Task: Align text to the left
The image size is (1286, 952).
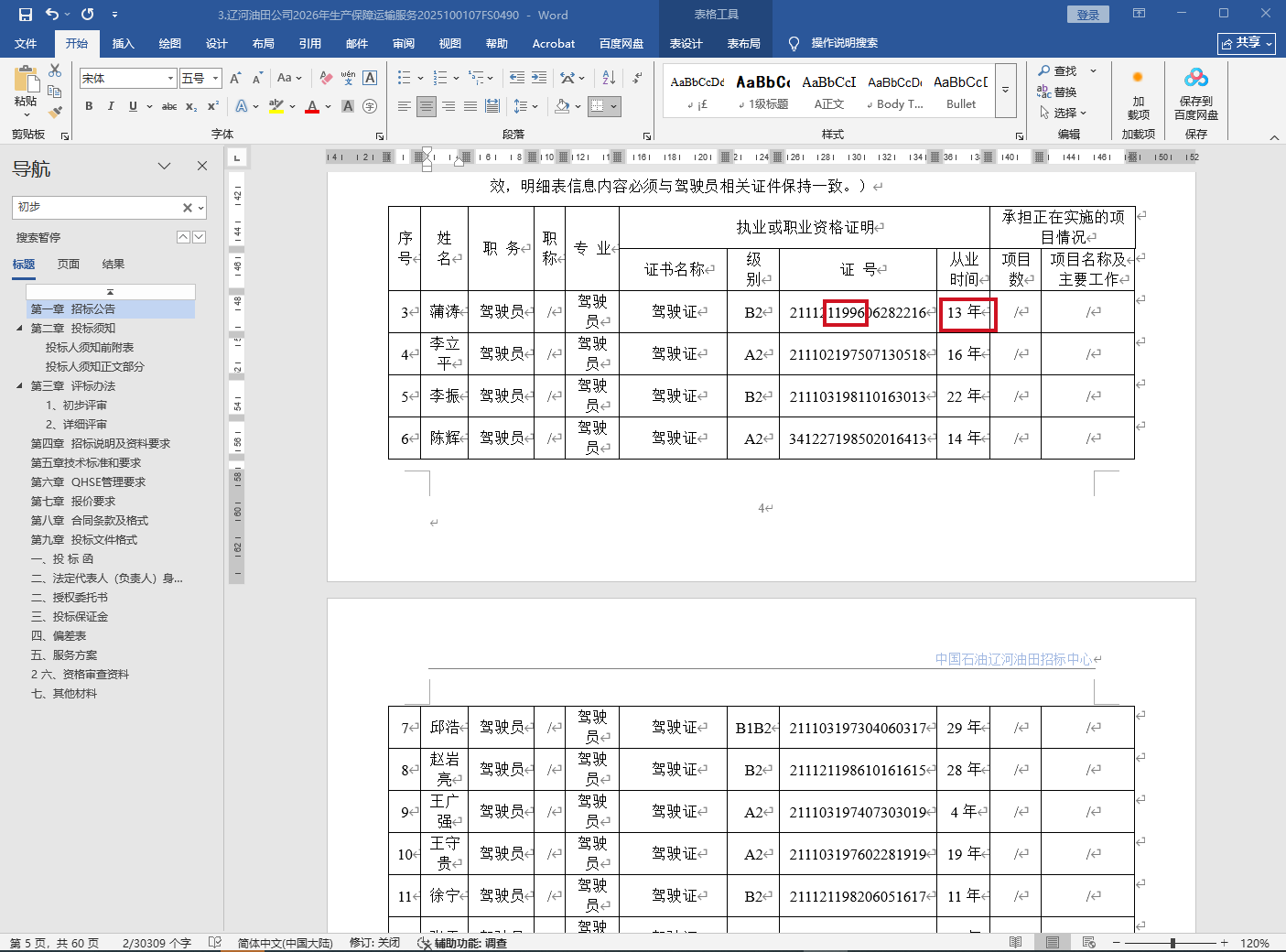Action: pyautogui.click(x=404, y=106)
